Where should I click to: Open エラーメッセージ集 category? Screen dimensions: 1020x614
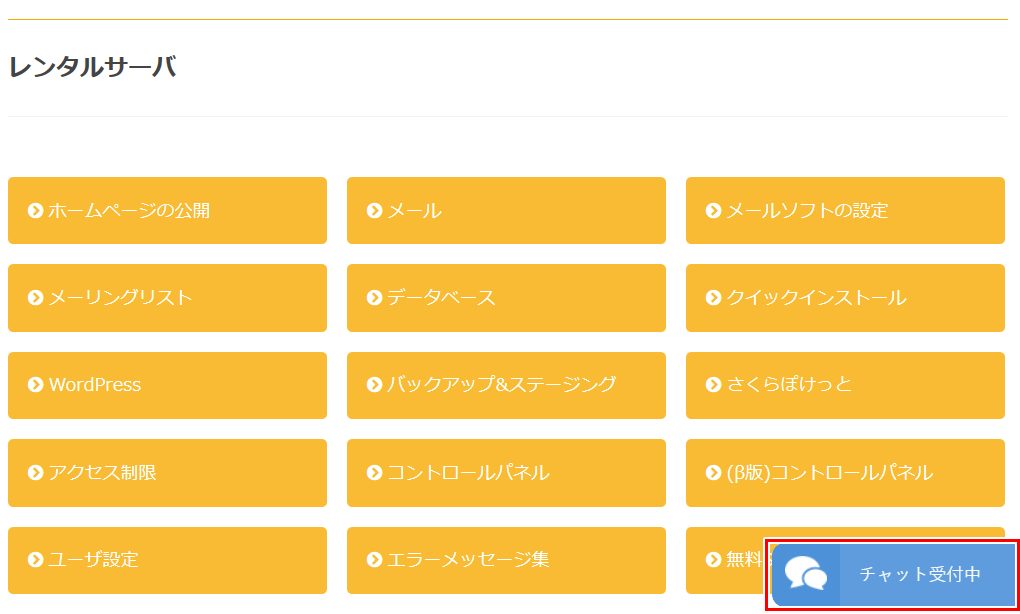pyautogui.click(x=506, y=560)
